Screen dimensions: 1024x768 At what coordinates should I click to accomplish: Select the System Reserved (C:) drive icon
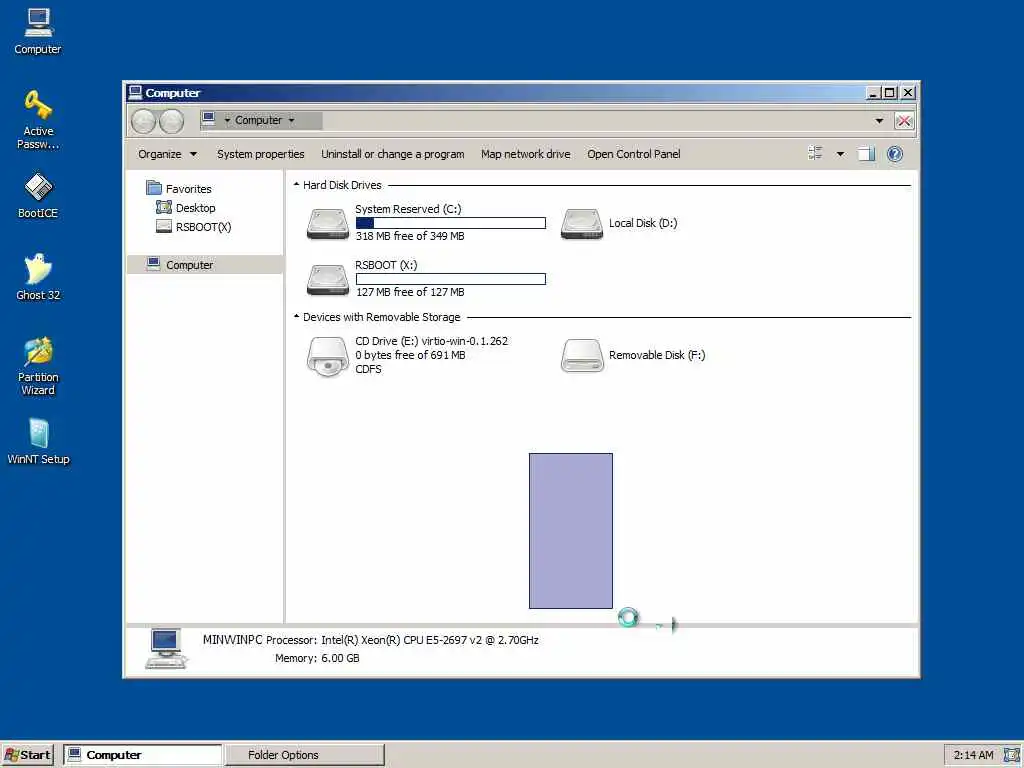328,223
